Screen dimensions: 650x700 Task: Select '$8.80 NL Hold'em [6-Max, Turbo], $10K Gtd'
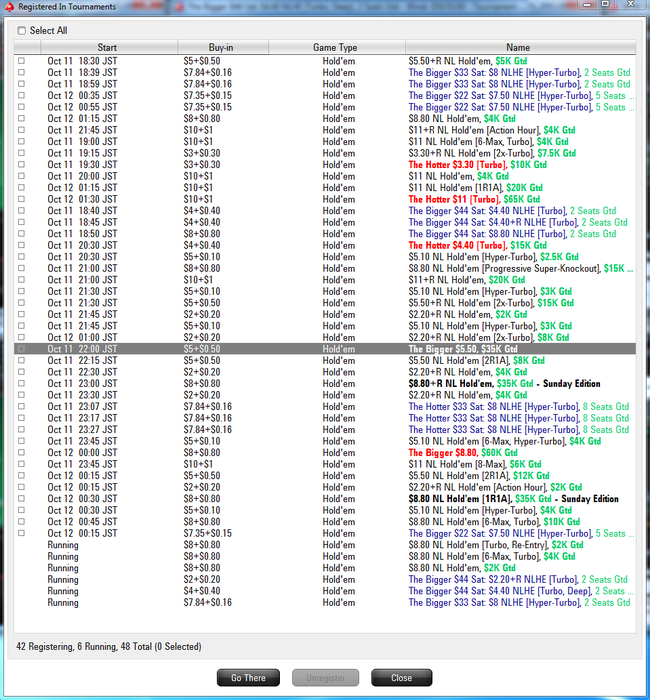[325, 522]
